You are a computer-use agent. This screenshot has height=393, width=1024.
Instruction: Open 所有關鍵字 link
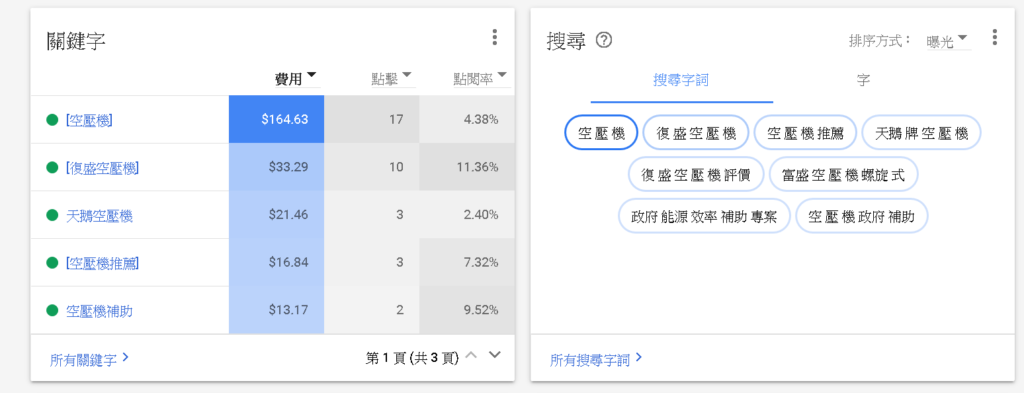coord(89,359)
